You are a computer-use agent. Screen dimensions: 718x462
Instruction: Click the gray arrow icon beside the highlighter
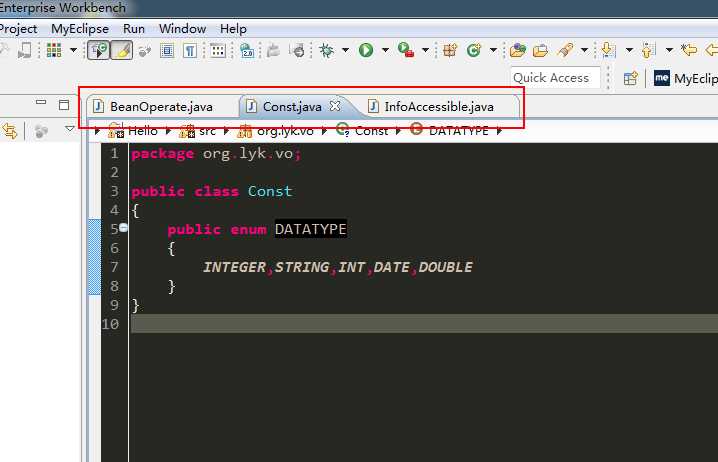tap(145, 50)
